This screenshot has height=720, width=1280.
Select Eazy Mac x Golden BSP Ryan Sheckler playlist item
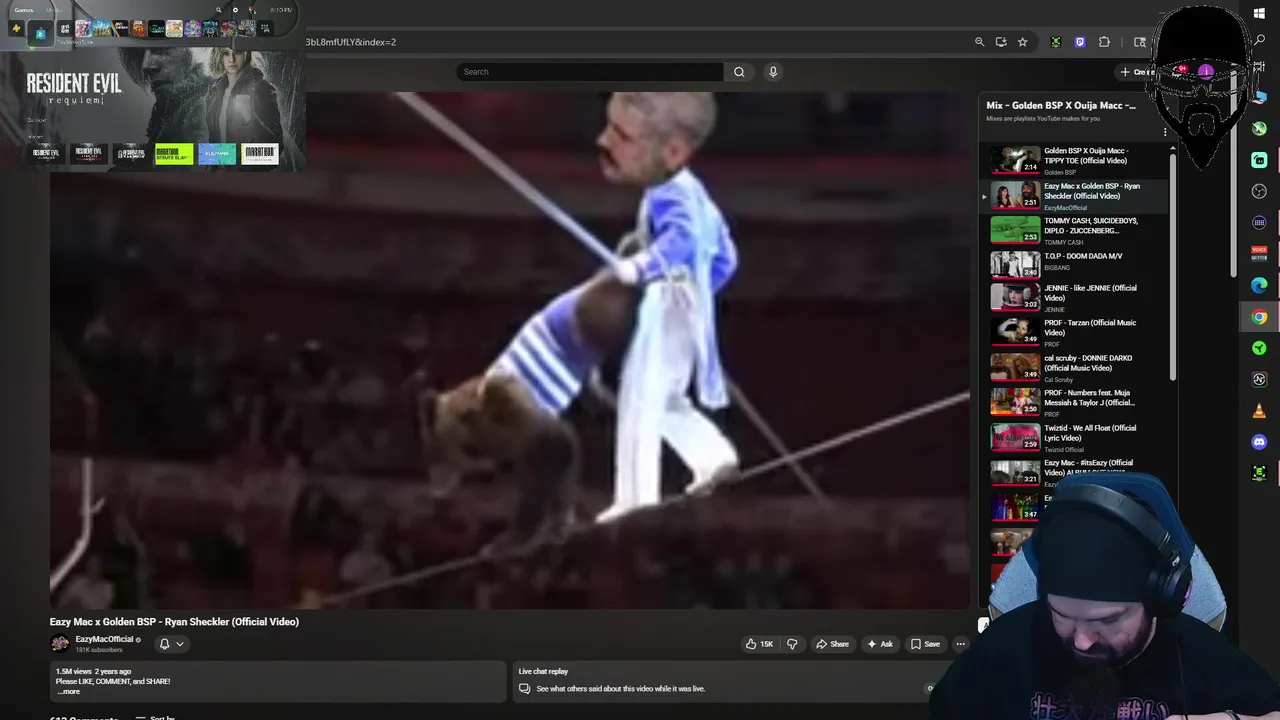point(1079,196)
